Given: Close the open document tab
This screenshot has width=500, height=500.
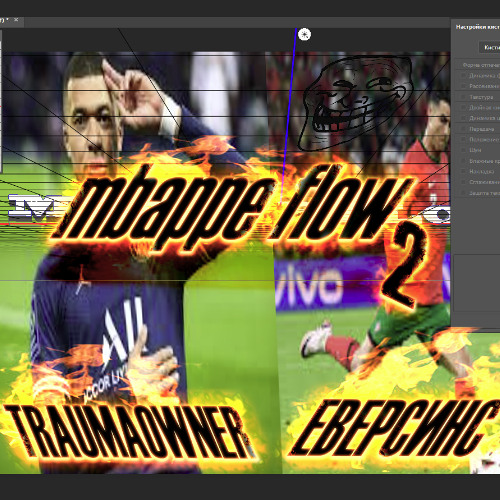Looking at the screenshot, I should point(16,20).
